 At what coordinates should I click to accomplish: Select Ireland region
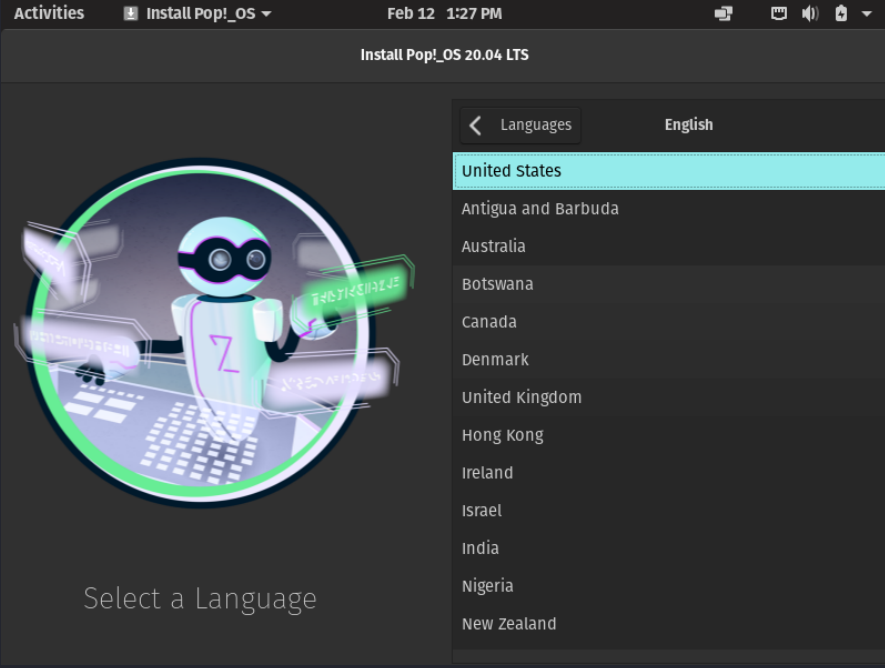coord(669,473)
